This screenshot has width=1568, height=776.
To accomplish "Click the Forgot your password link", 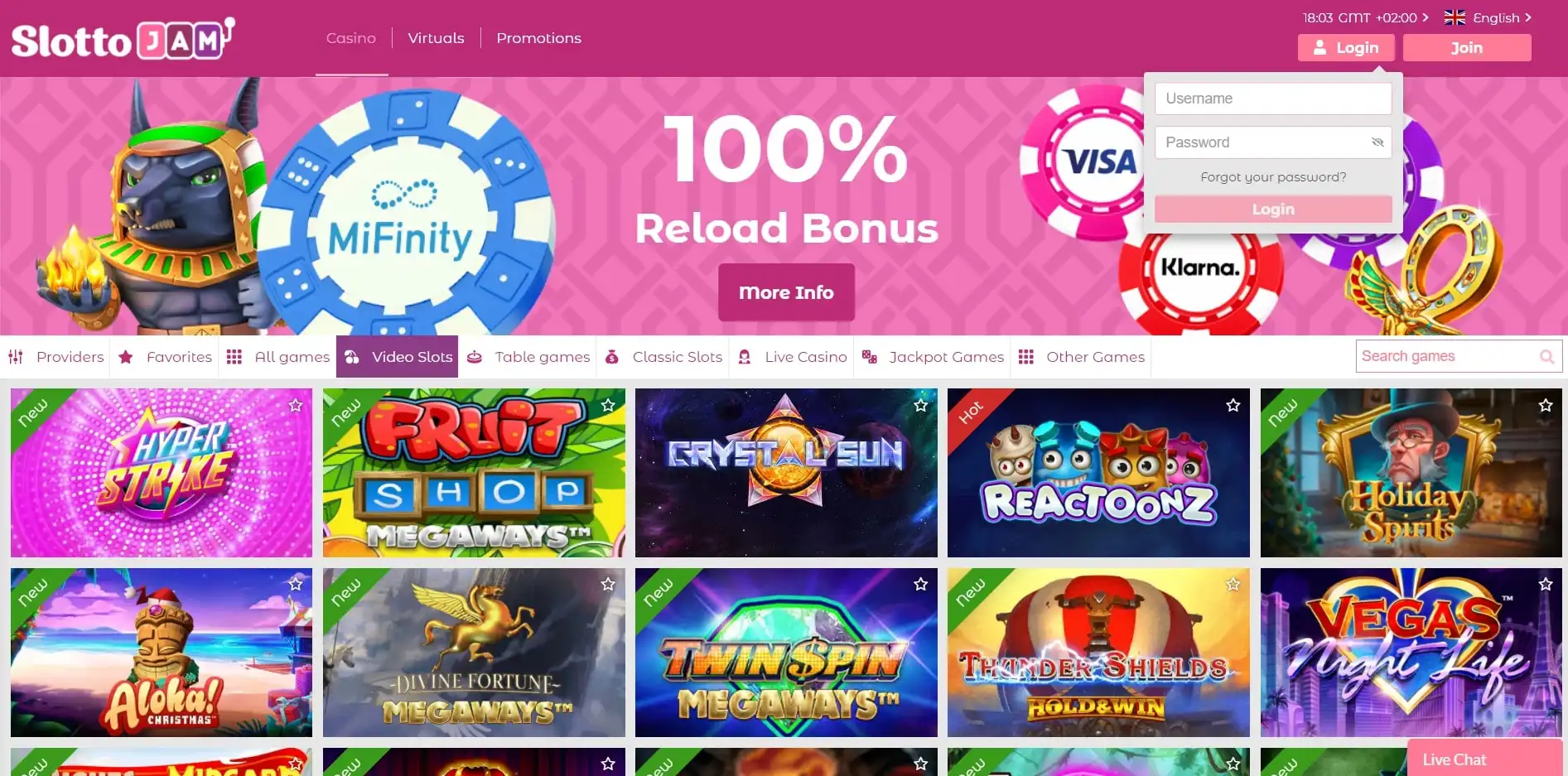I will click(x=1273, y=177).
